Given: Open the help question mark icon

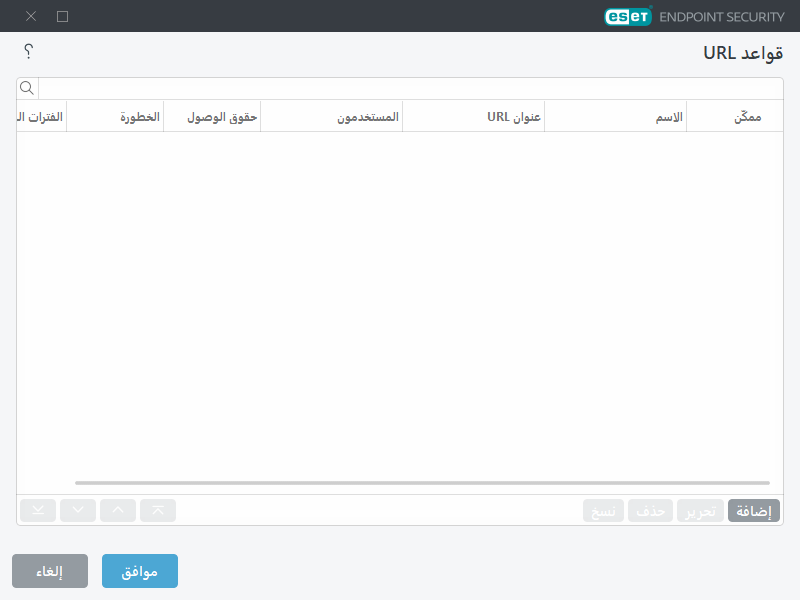Looking at the screenshot, I should click(29, 51).
